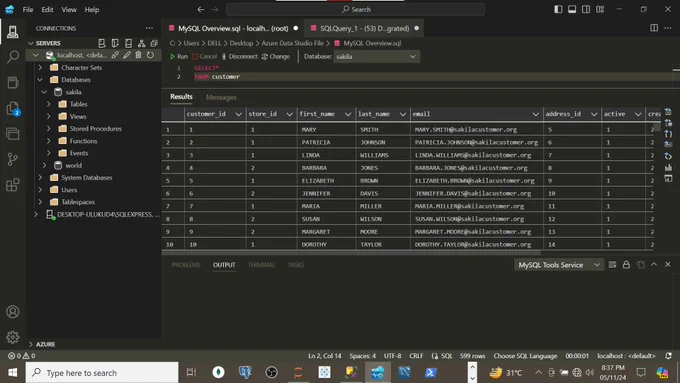Click the UTF-8 encoding status item
Screen dimensions: 680x383
tap(392, 356)
